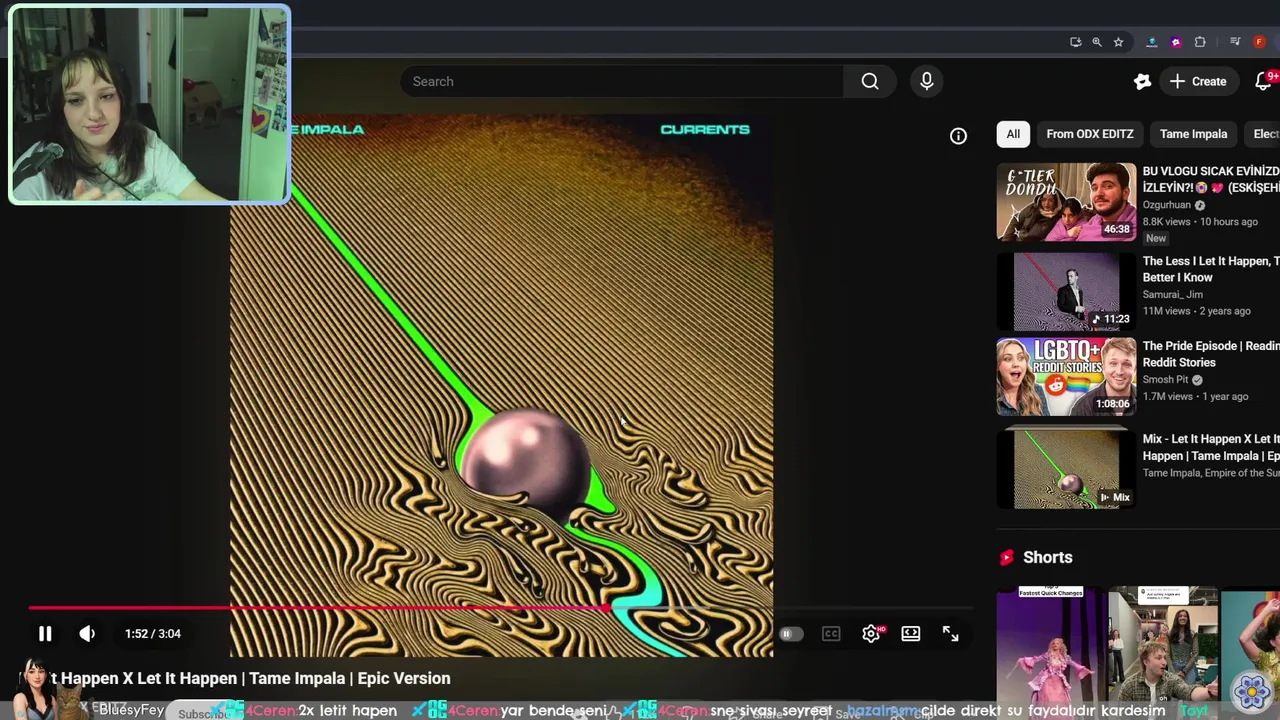Click the star-shaped icon beside Create
The width and height of the screenshot is (1280, 720).
1142,81
